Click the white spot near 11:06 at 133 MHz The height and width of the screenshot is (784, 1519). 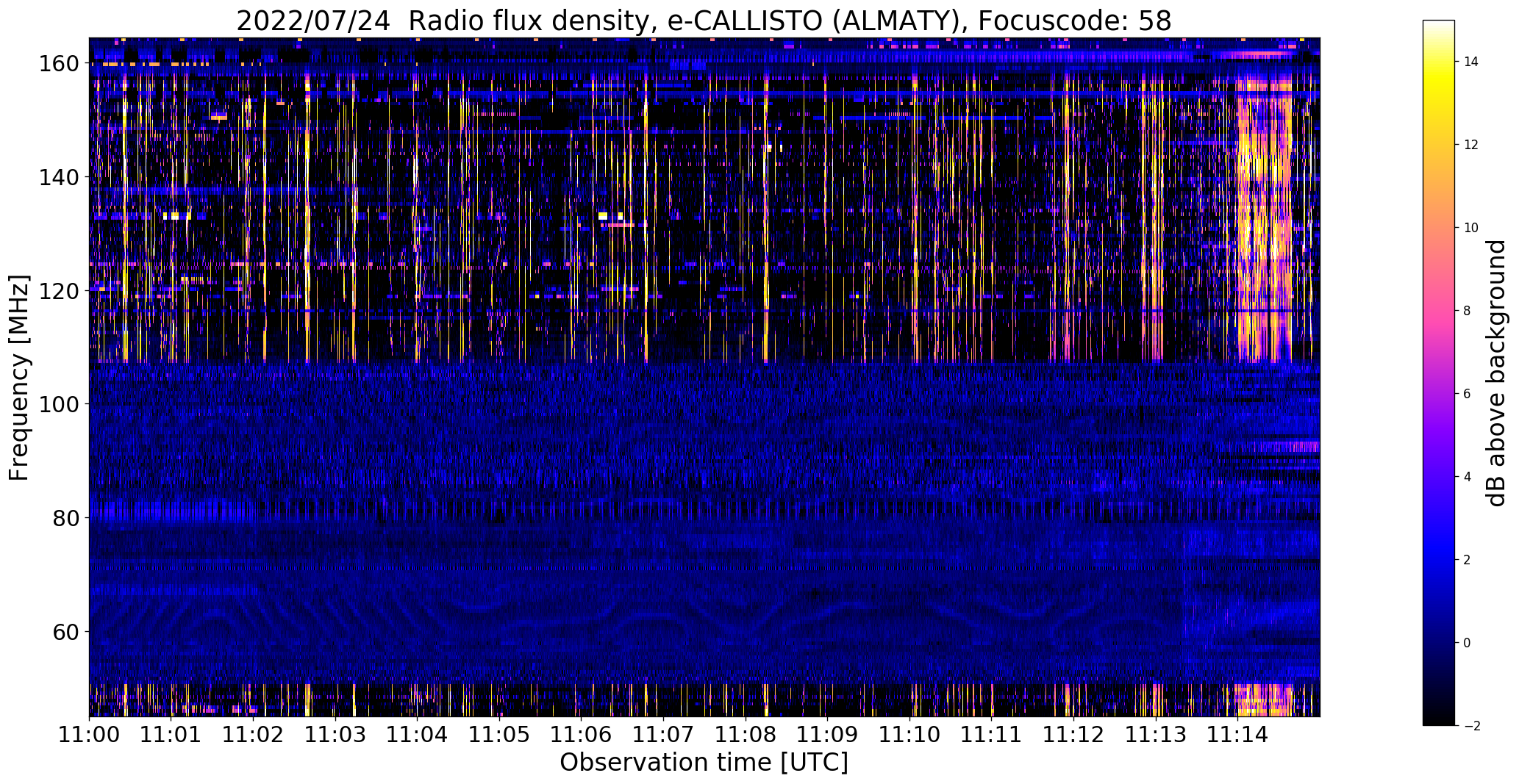(x=603, y=215)
